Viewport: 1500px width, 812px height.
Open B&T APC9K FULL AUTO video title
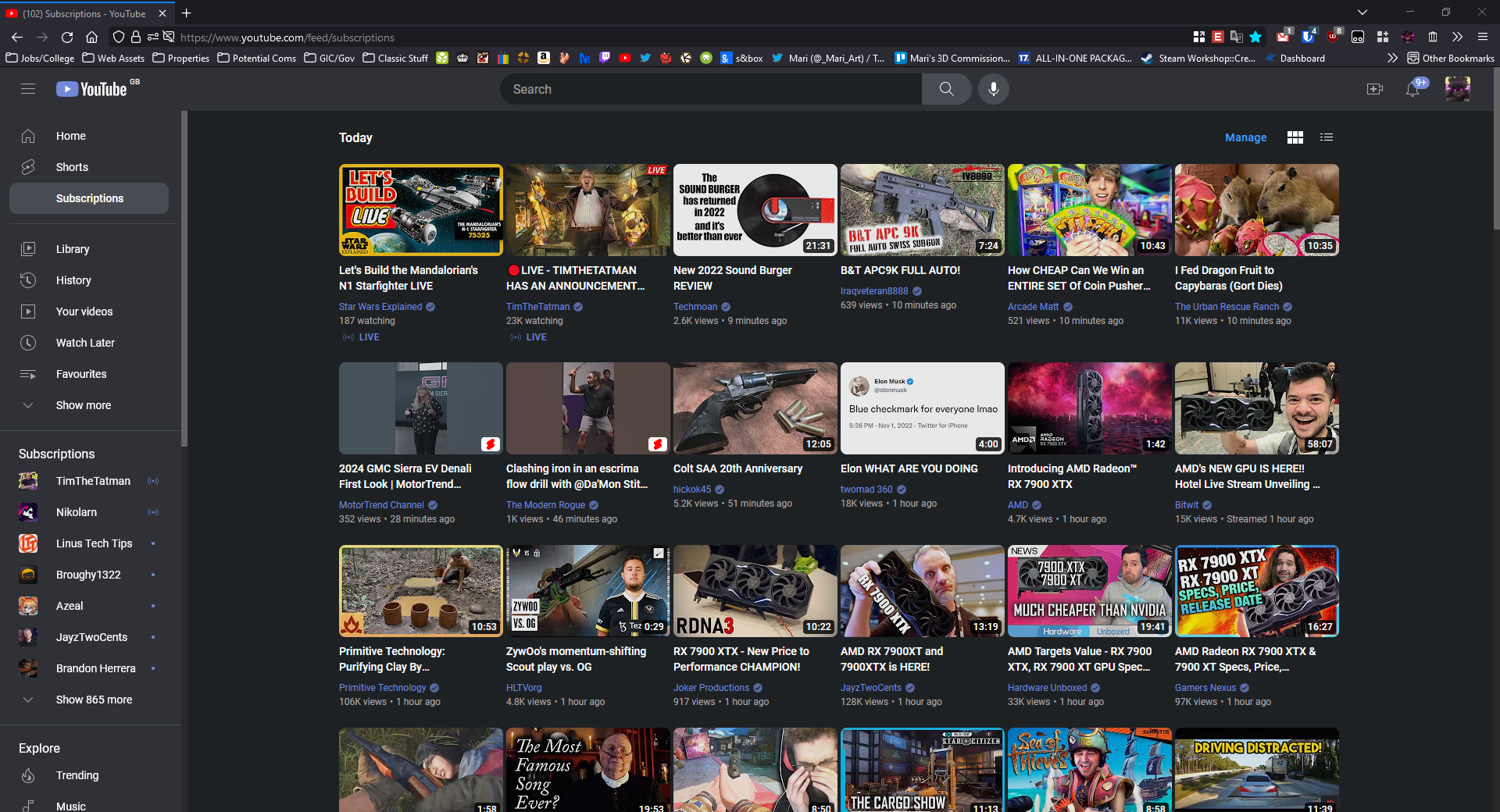pos(900,270)
